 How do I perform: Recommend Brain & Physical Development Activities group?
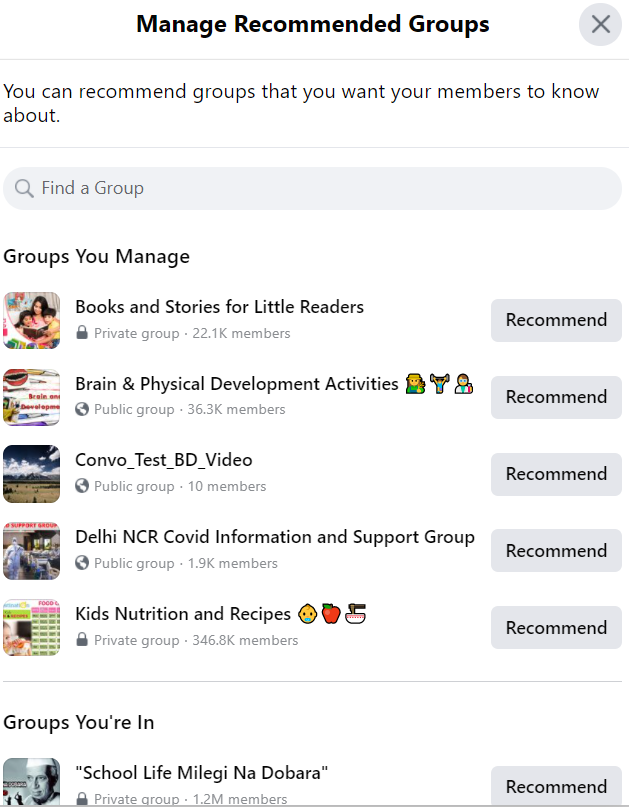tap(556, 397)
